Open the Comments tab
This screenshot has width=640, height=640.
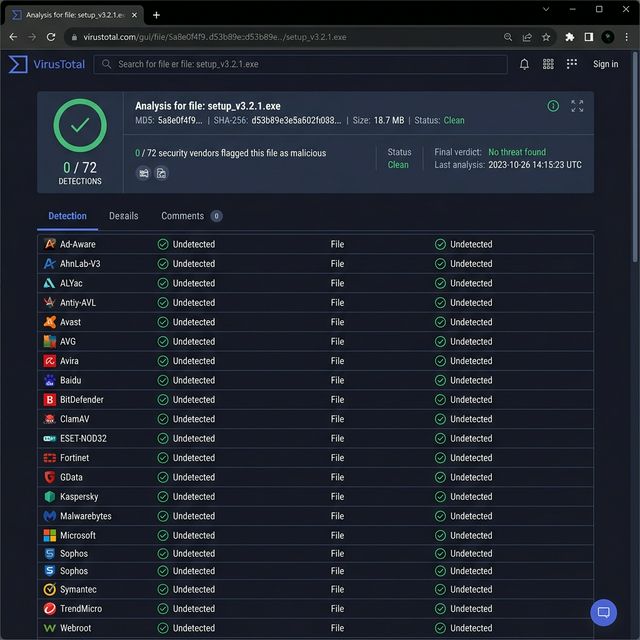(x=182, y=216)
